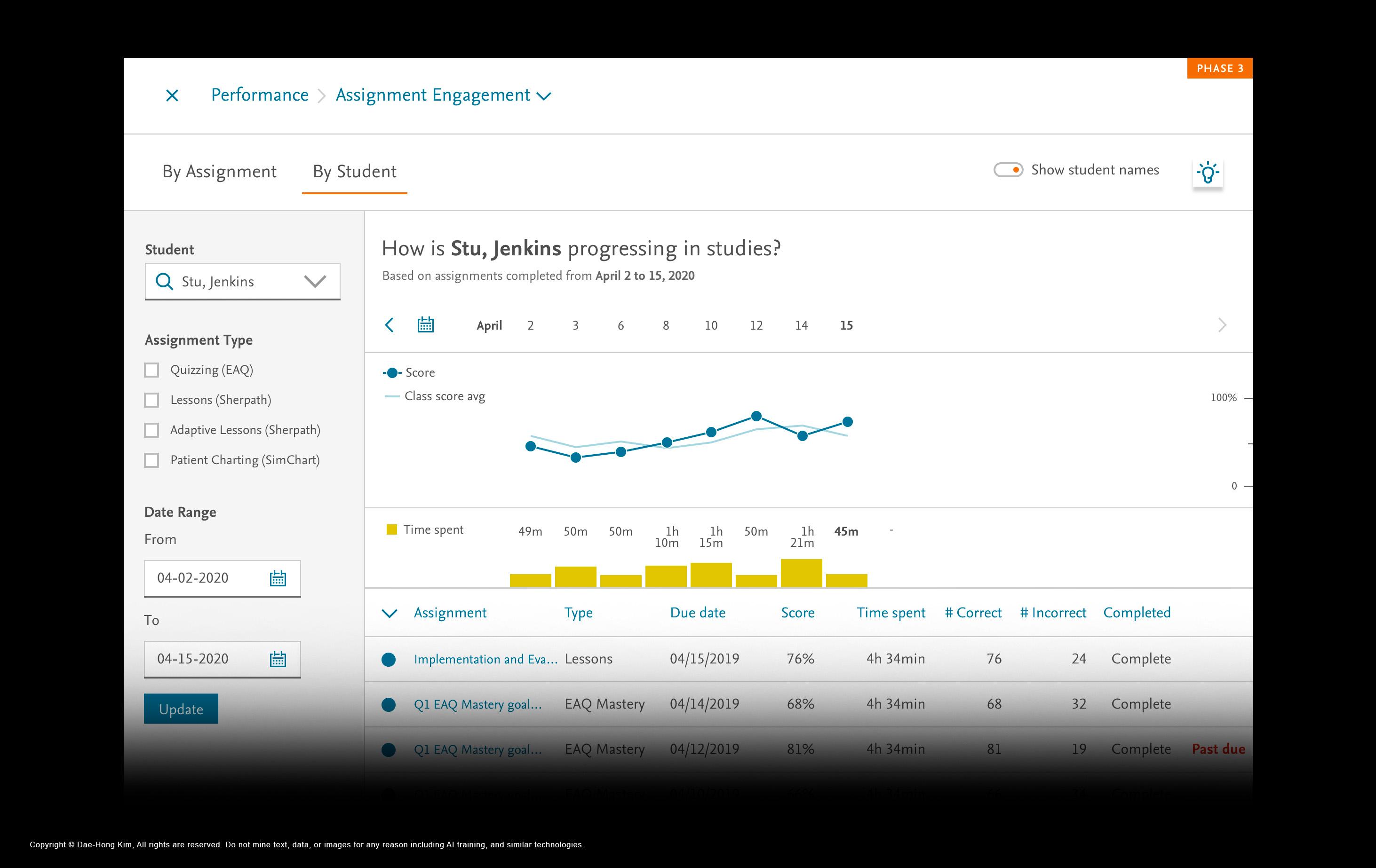Check the Quizzing (EAQ) checkbox
The height and width of the screenshot is (868, 1376).
151,370
